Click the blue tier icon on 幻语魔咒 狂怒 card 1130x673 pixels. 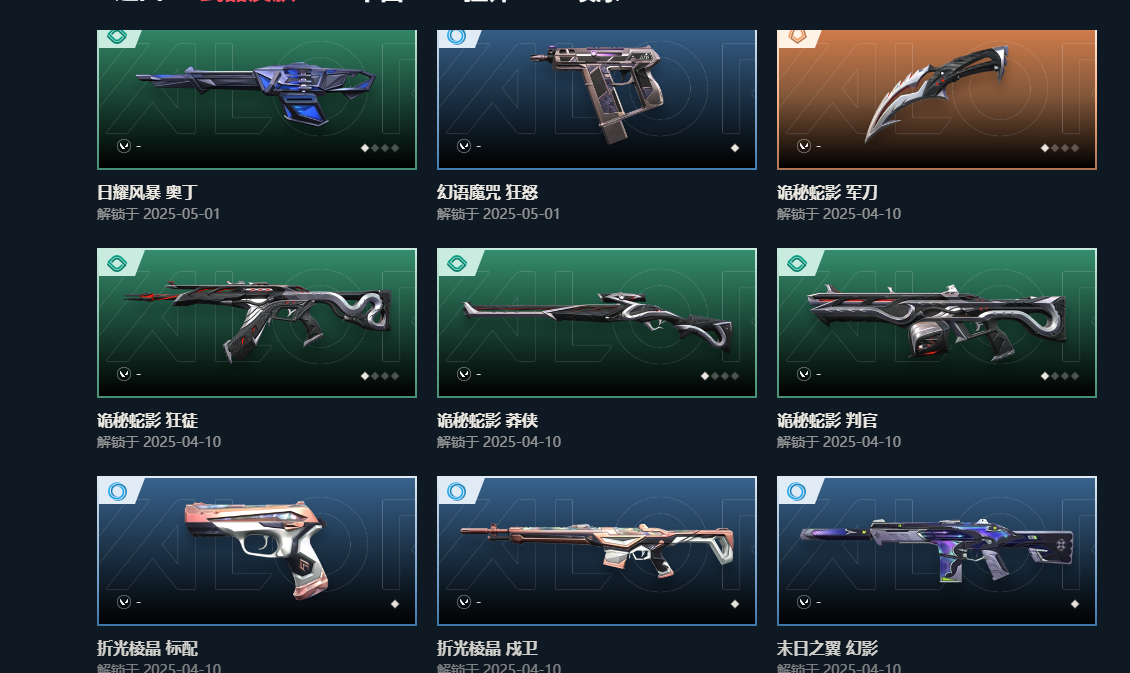click(456, 37)
